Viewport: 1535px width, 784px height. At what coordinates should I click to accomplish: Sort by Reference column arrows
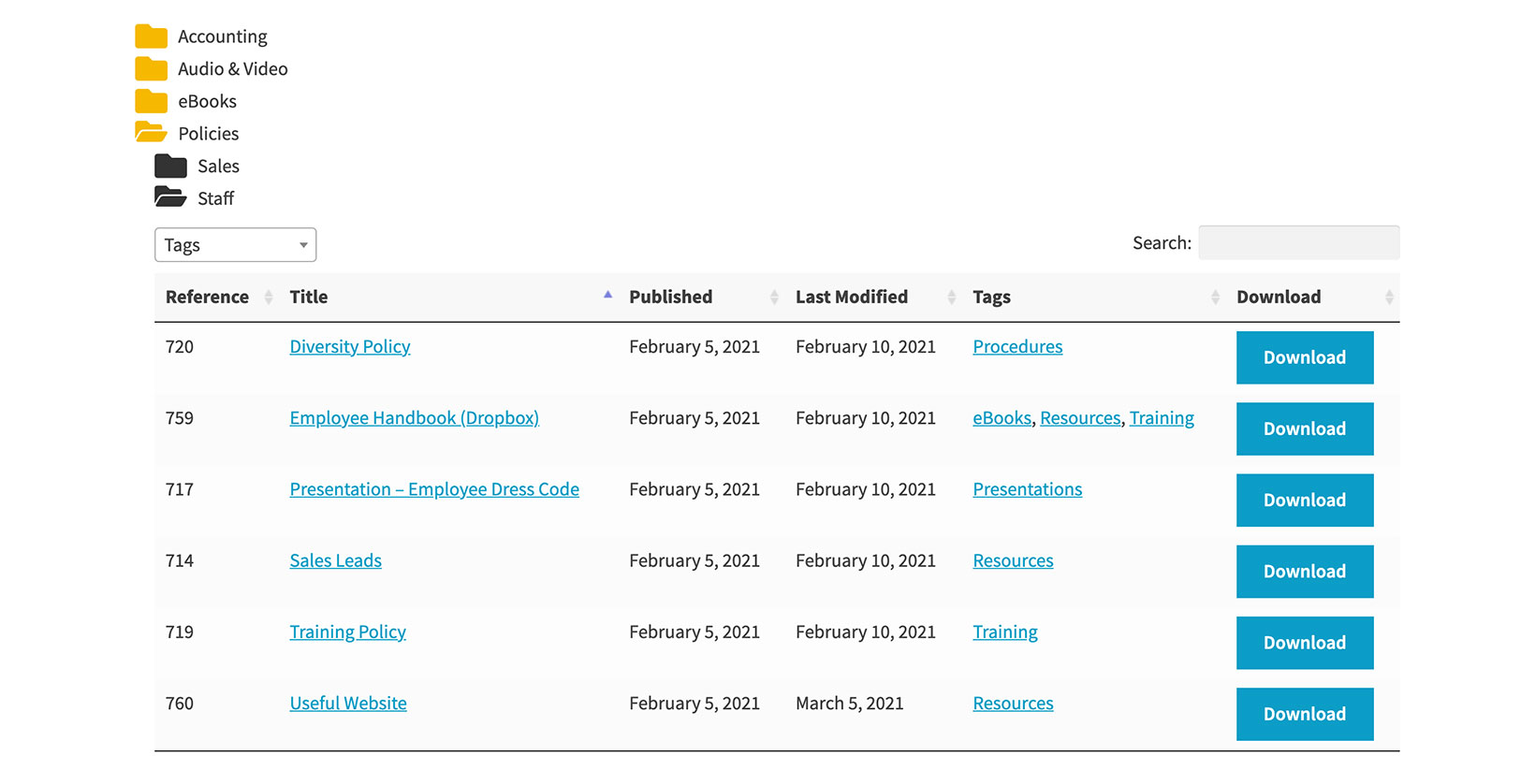(x=269, y=298)
